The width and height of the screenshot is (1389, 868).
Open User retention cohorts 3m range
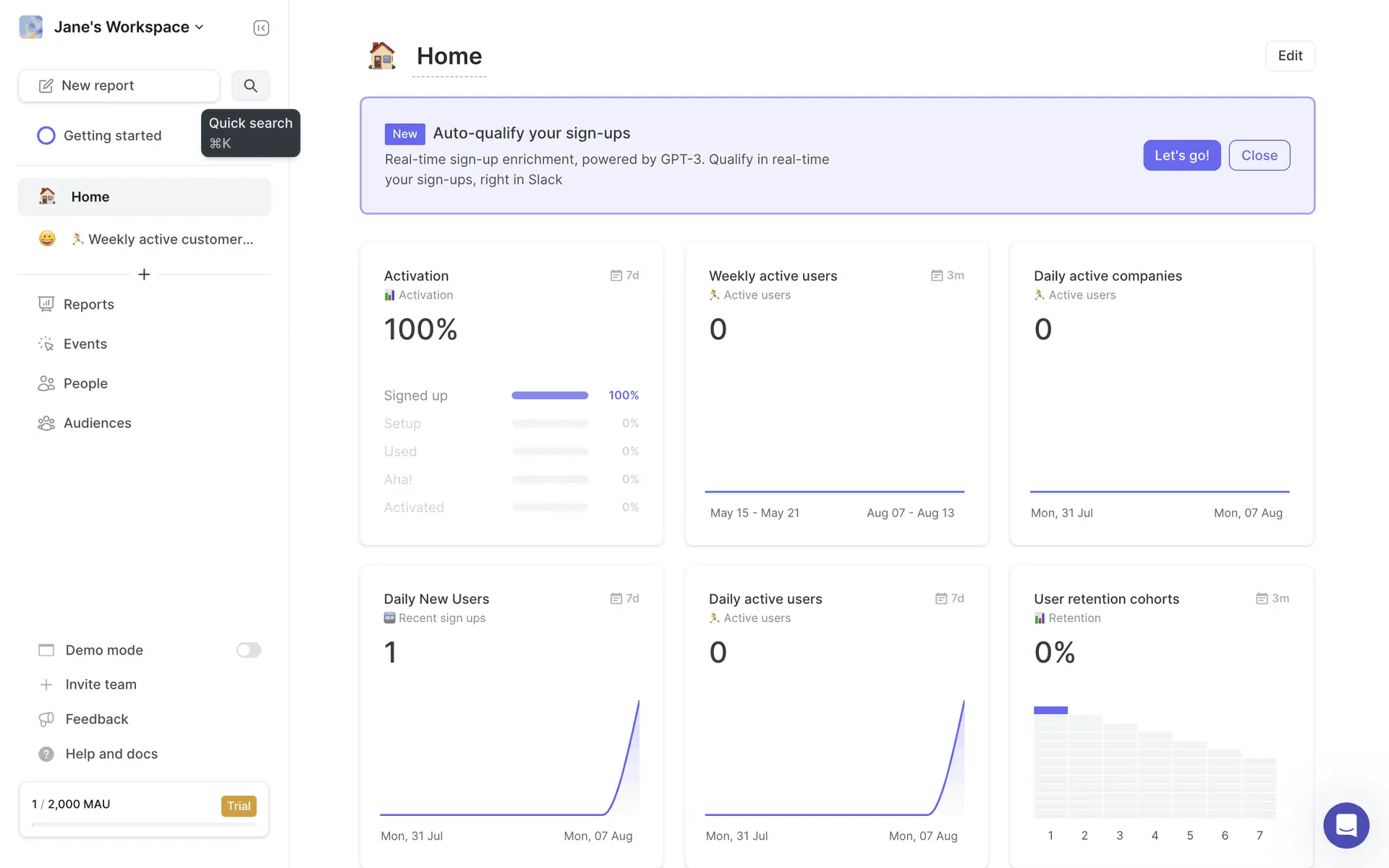(x=1273, y=599)
